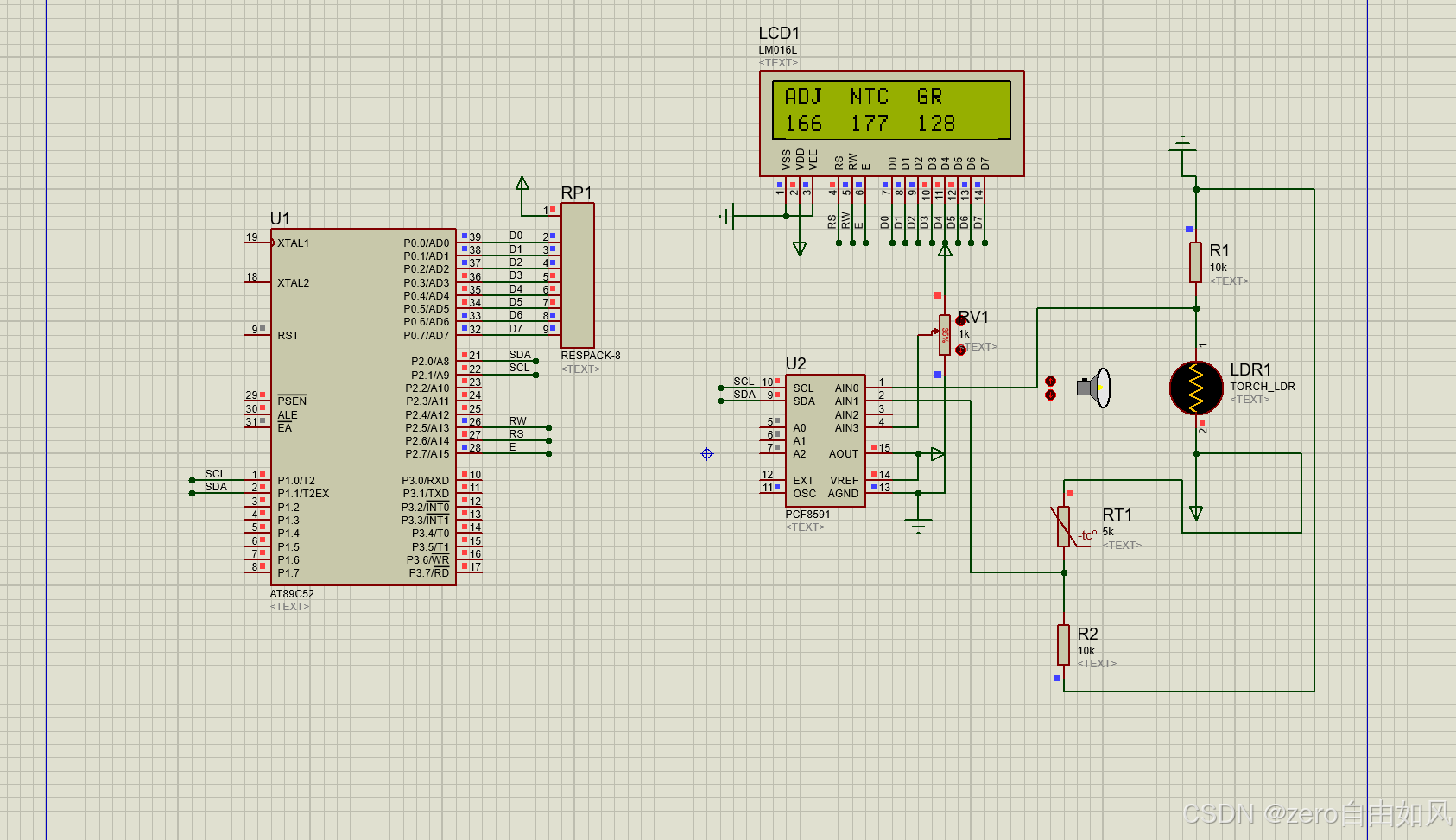Image resolution: width=1456 pixels, height=840 pixels.
Task: Click the XTAL1 pin label on U1
Action: click(294, 243)
